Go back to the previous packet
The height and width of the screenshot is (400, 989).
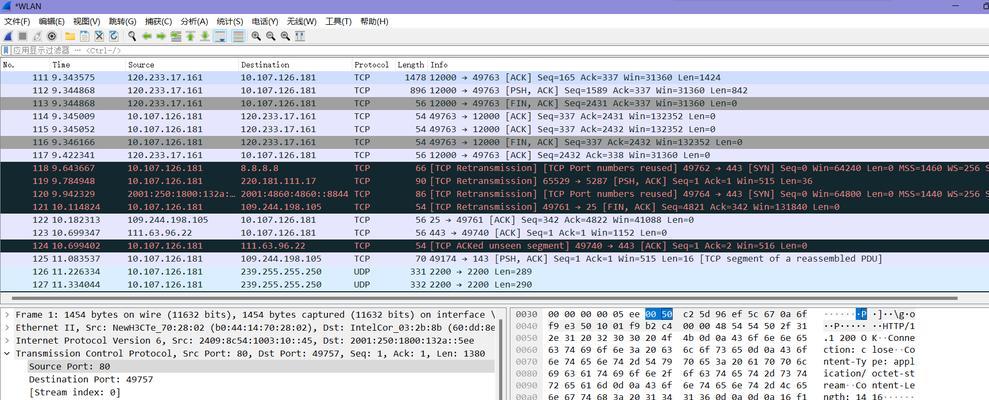point(146,36)
